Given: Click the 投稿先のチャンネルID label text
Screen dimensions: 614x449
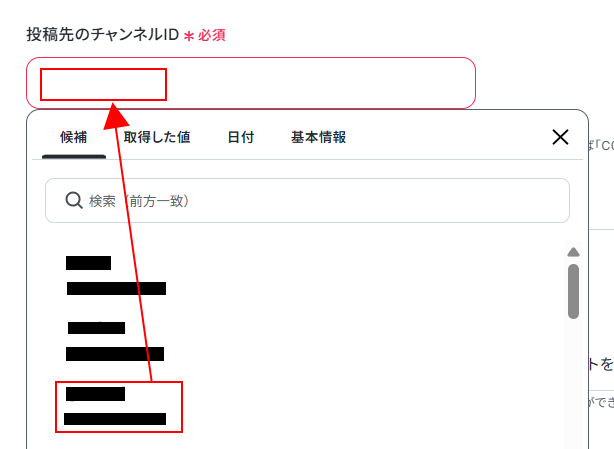Looking at the screenshot, I should 103,34.
